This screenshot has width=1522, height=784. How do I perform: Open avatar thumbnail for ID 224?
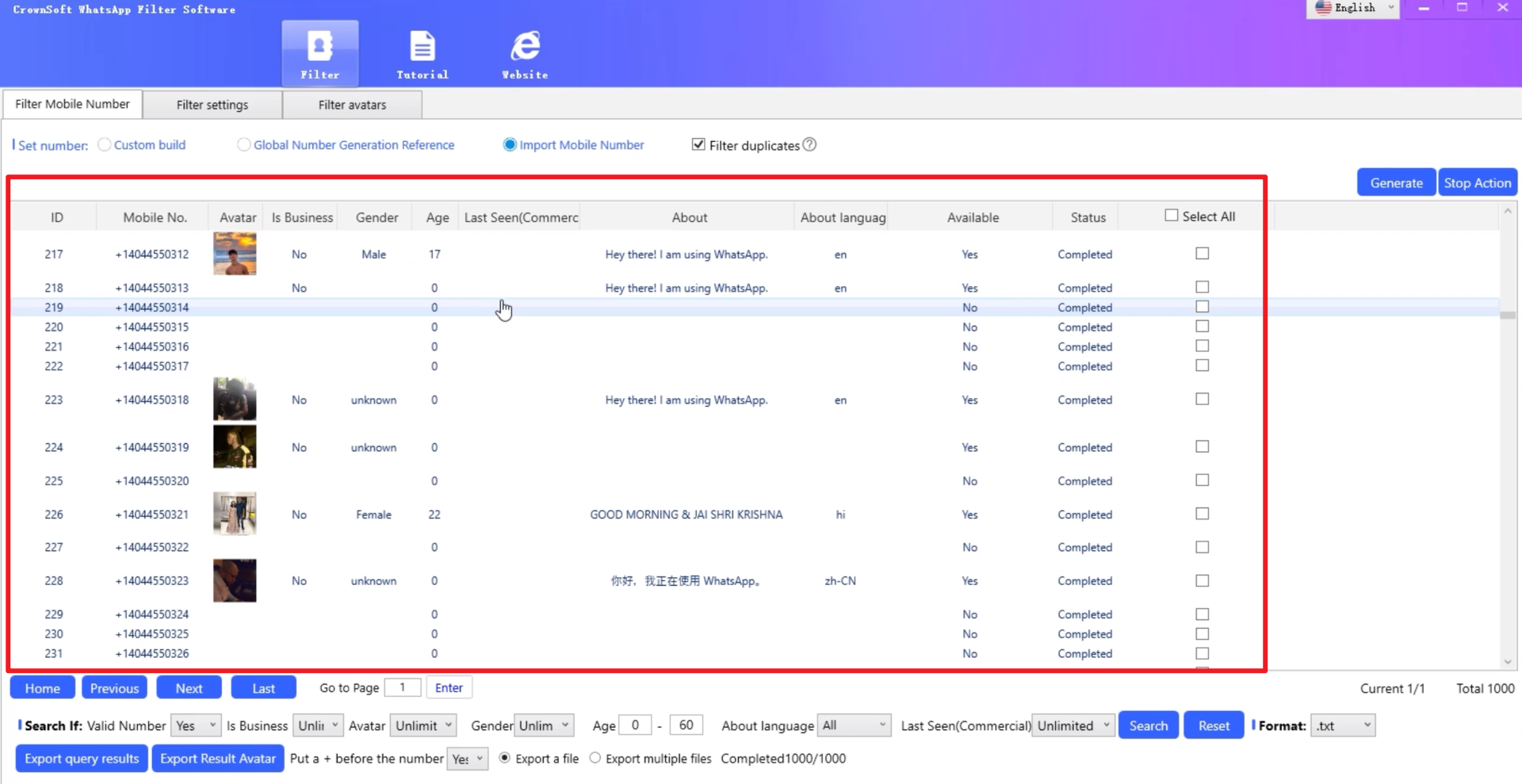point(235,446)
